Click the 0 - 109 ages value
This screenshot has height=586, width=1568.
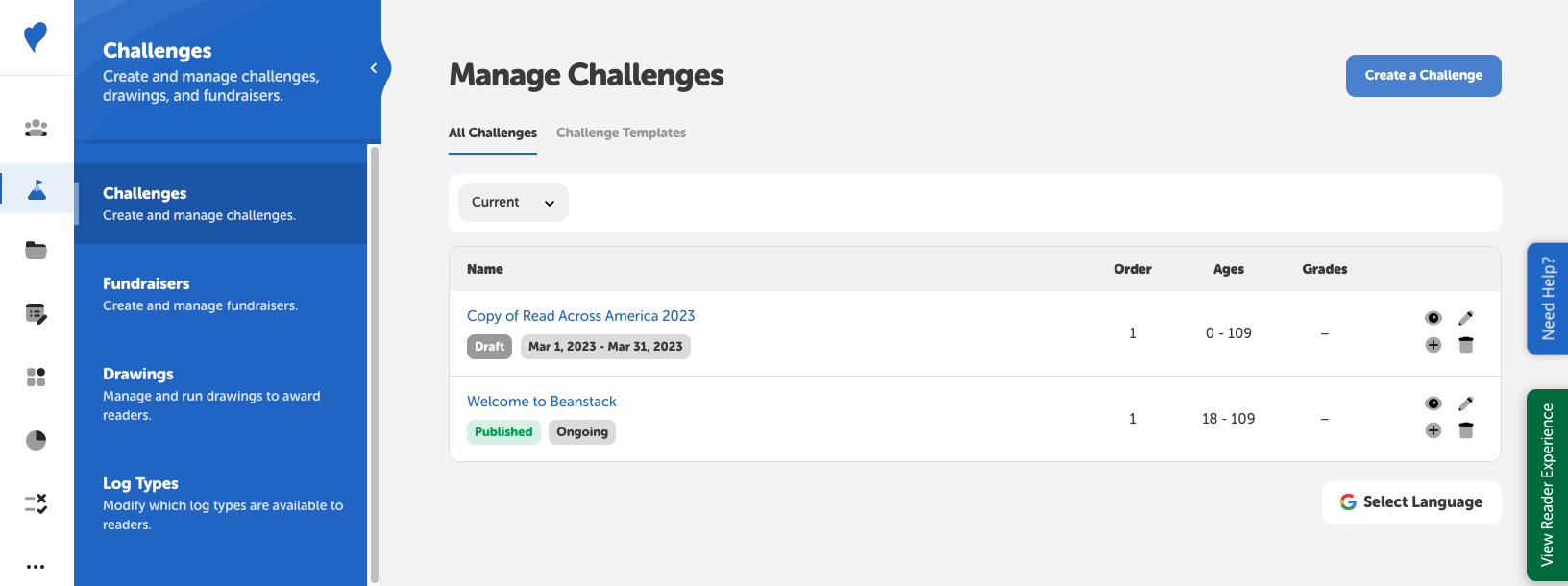tap(1229, 333)
